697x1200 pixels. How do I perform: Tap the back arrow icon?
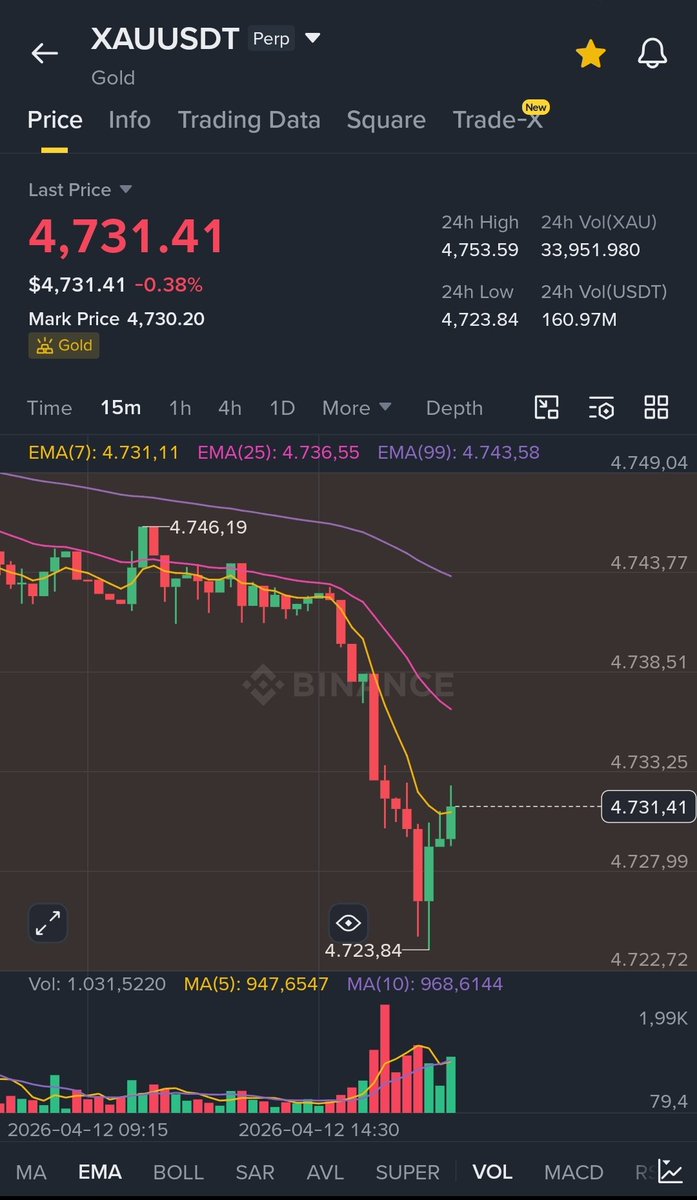(45, 54)
